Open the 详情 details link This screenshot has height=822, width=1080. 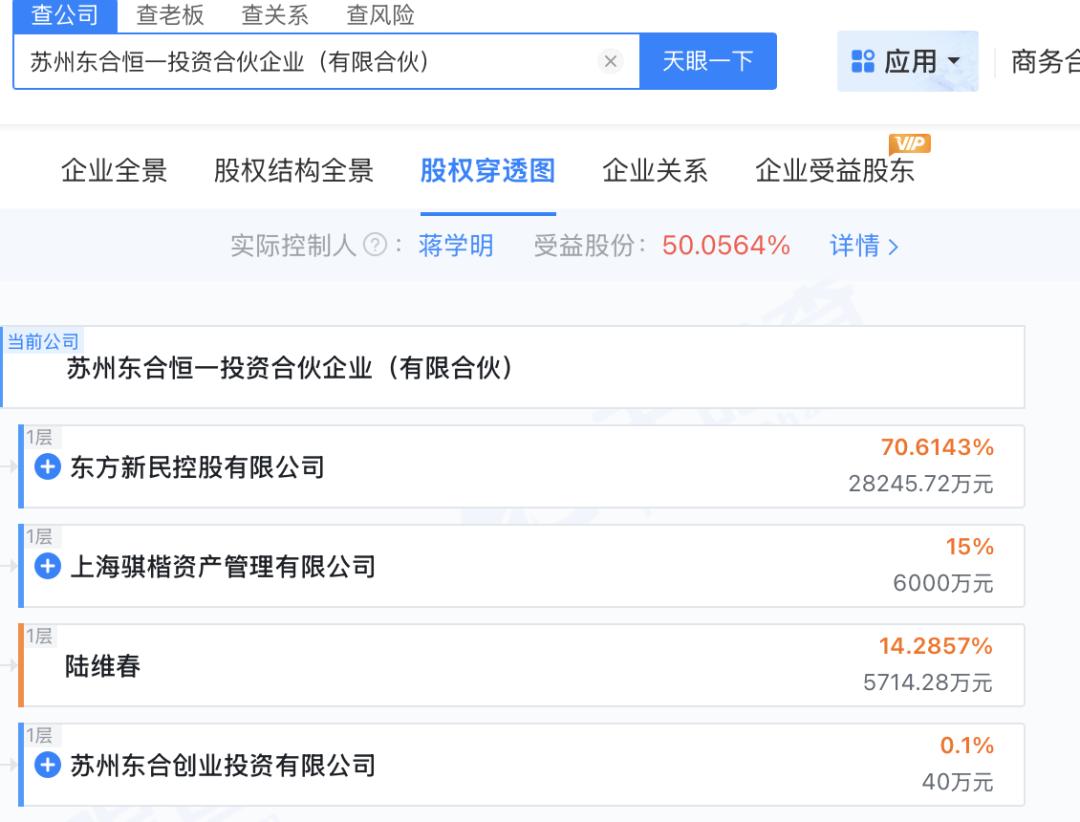click(864, 245)
